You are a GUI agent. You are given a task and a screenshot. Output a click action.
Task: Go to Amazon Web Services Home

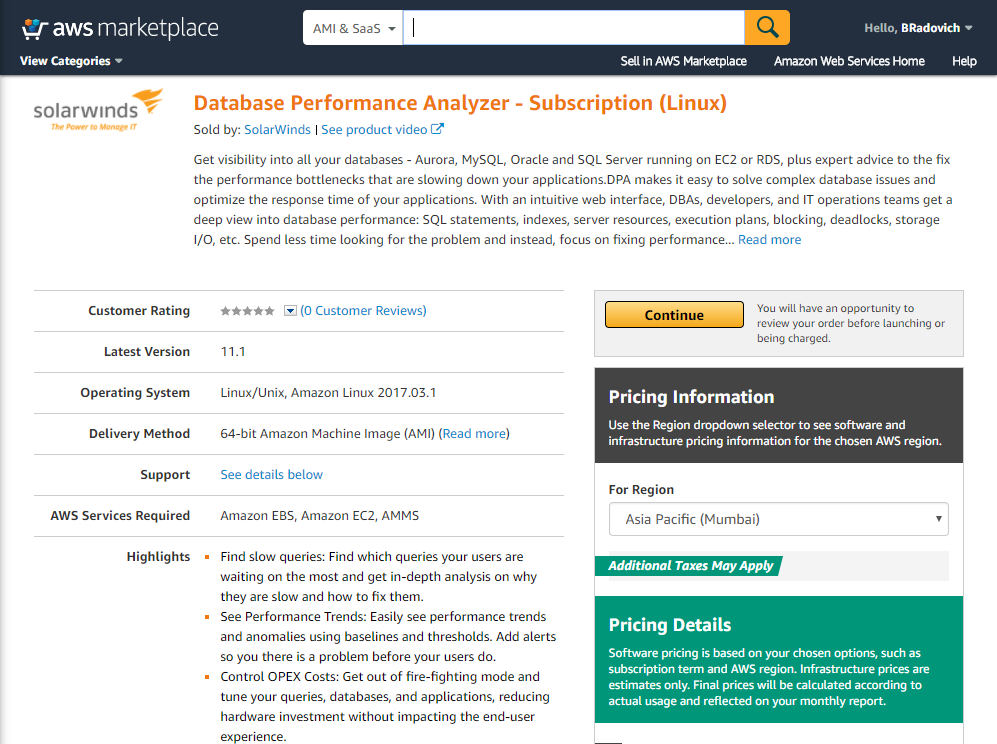[849, 61]
